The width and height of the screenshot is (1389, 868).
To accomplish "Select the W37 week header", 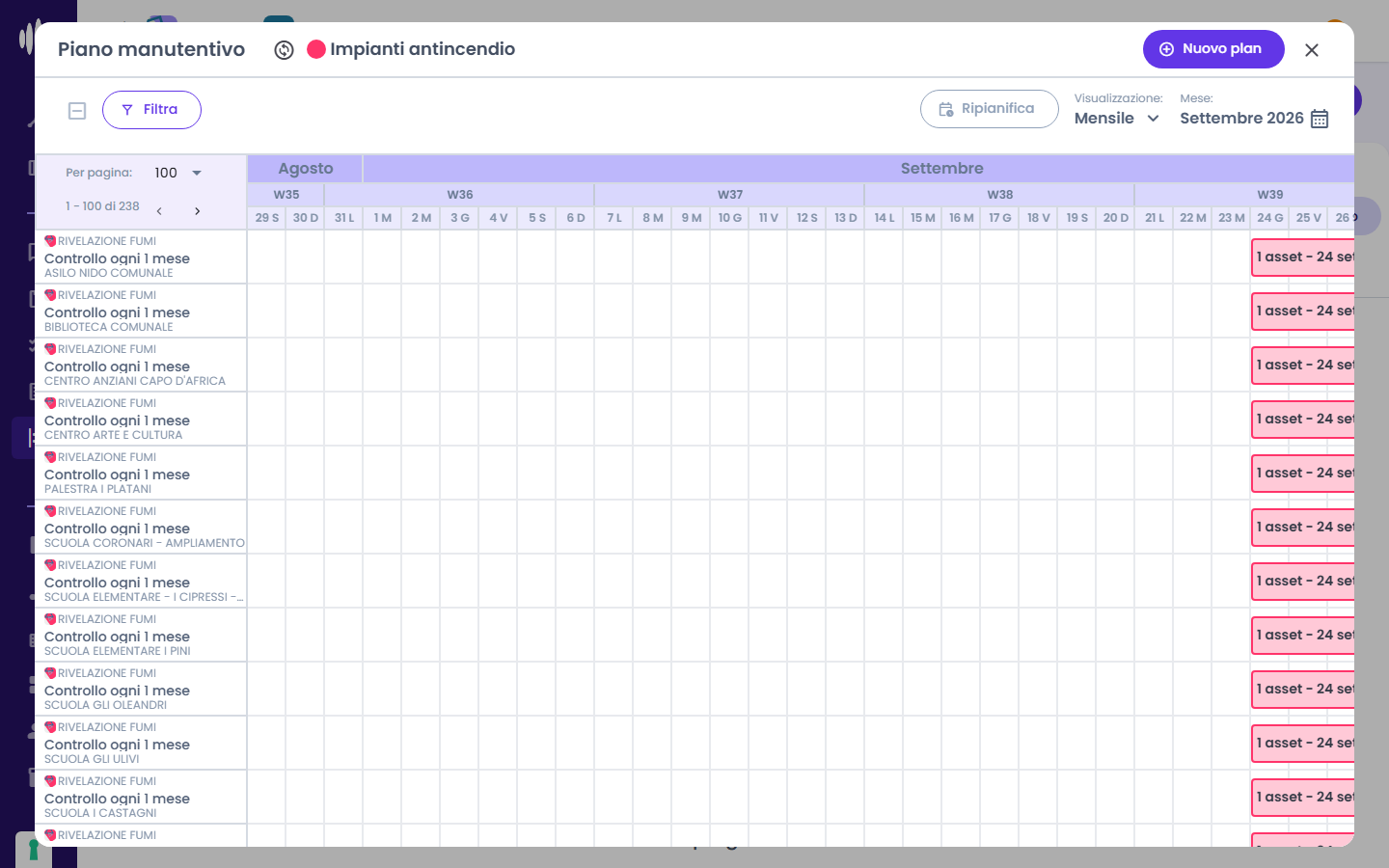I will (x=730, y=195).
